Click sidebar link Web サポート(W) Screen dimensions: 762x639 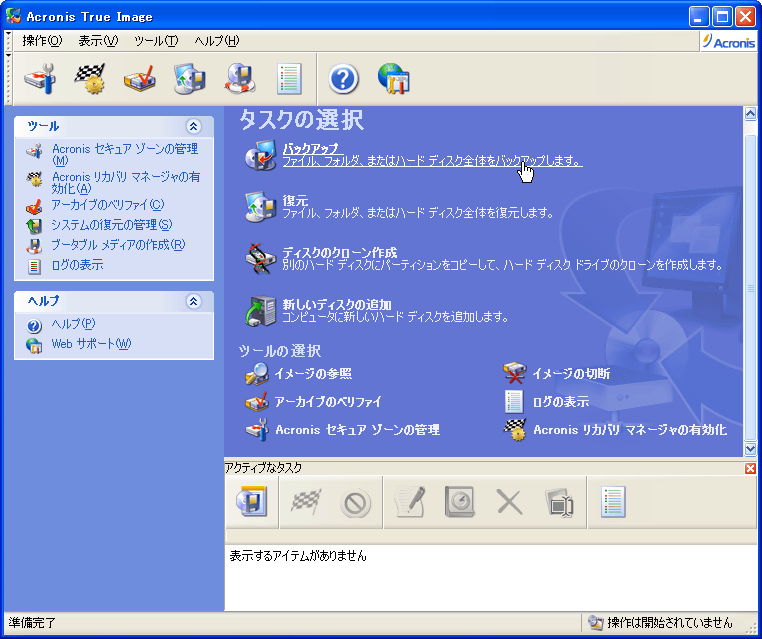click(91, 344)
